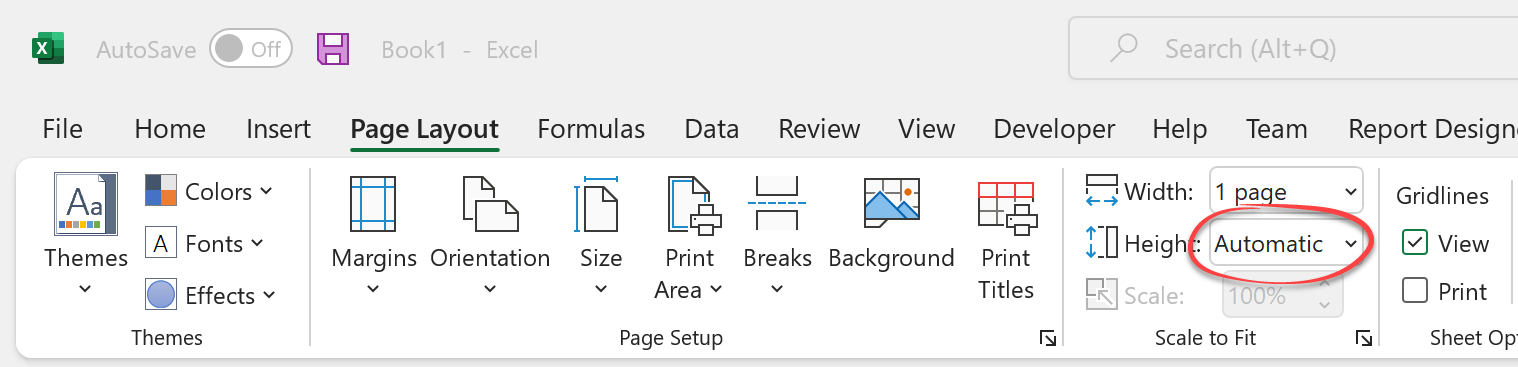Image resolution: width=1518 pixels, height=367 pixels.
Task: Click the Scale percentage field
Action: click(1283, 295)
